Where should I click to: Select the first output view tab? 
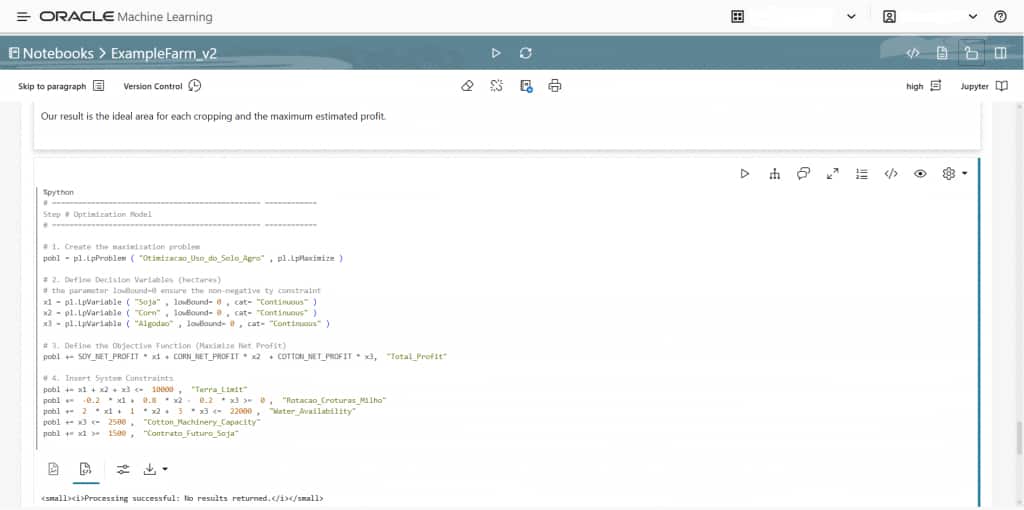(x=54, y=469)
